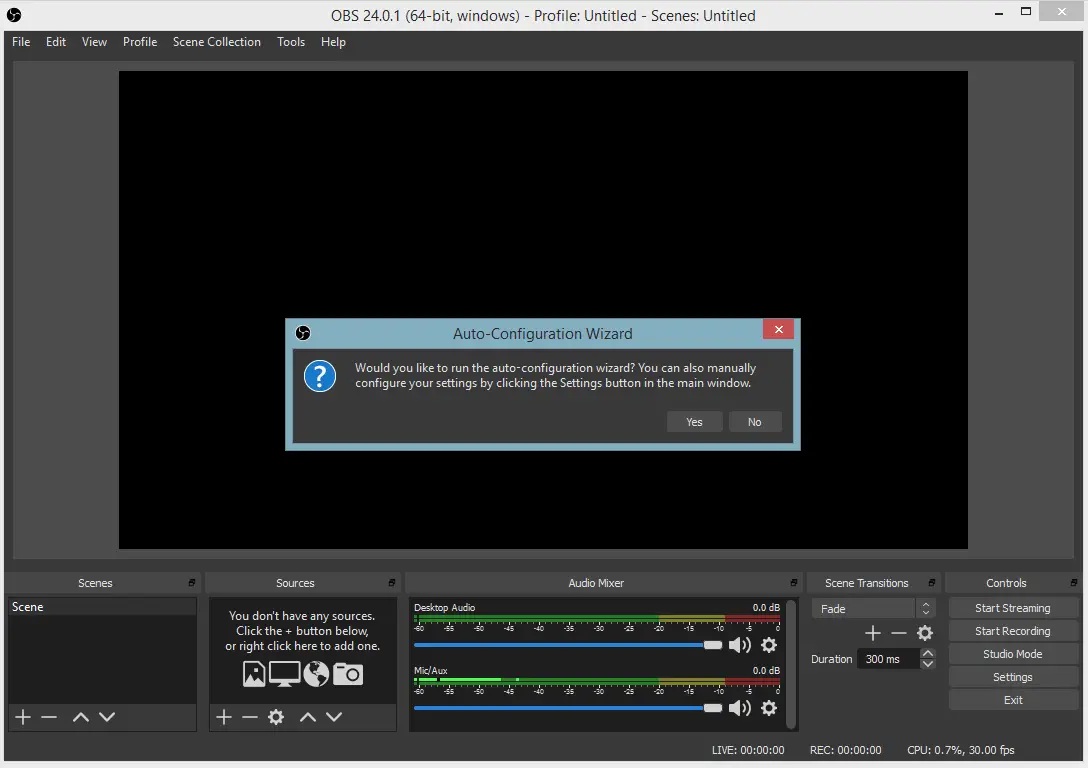Open the Help menu
This screenshot has width=1088, height=768.
pos(333,42)
